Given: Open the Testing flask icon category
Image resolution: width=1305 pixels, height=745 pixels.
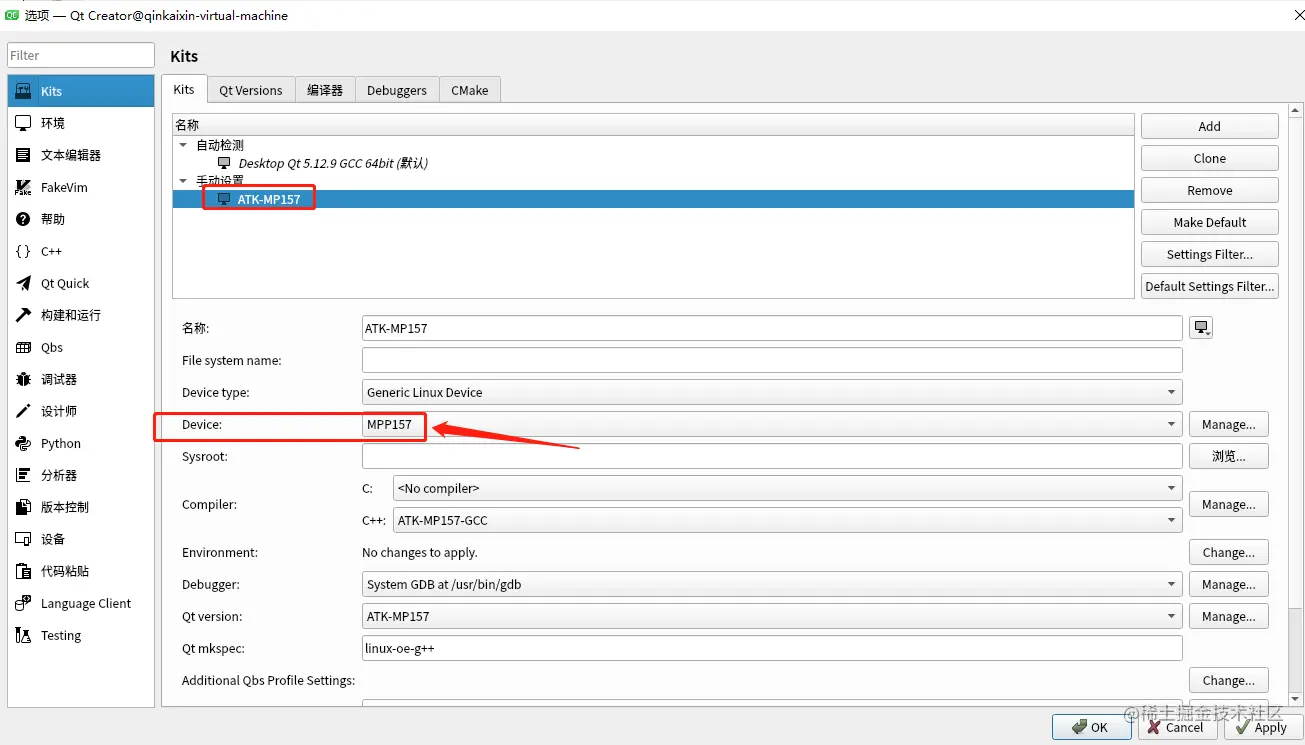Looking at the screenshot, I should point(23,635).
